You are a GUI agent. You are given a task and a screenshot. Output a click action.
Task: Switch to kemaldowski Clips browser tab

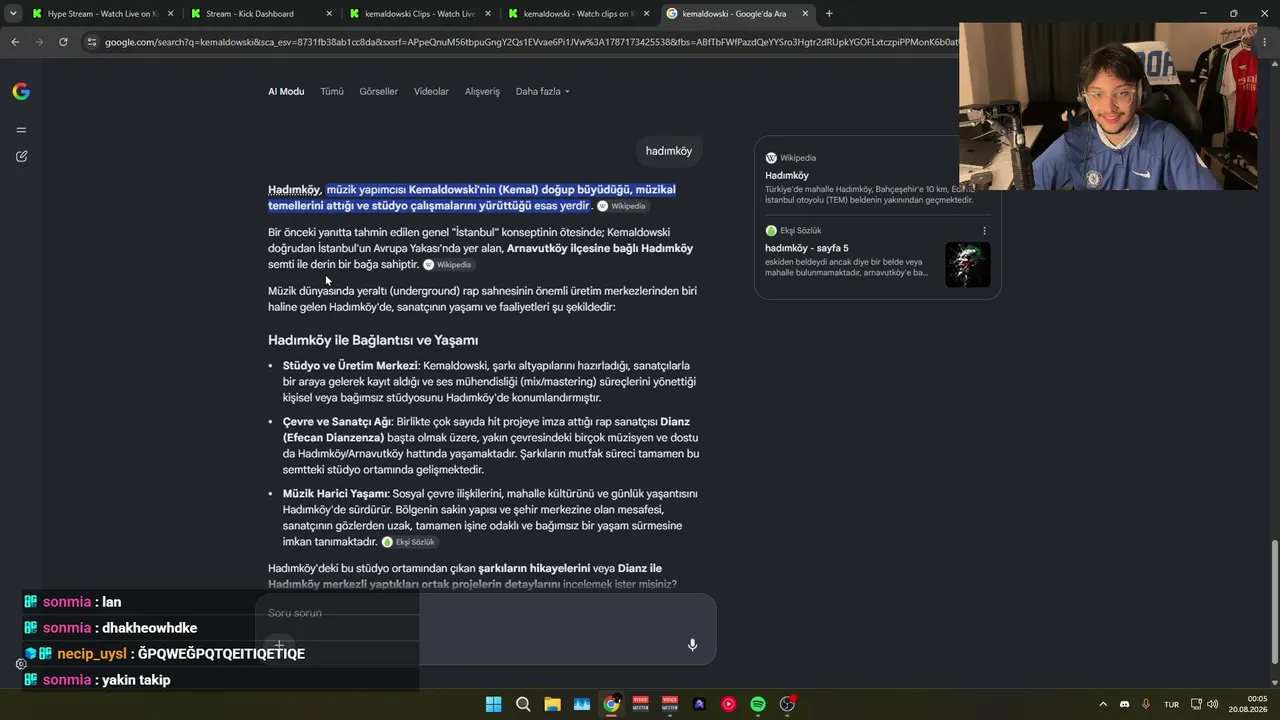[418, 14]
